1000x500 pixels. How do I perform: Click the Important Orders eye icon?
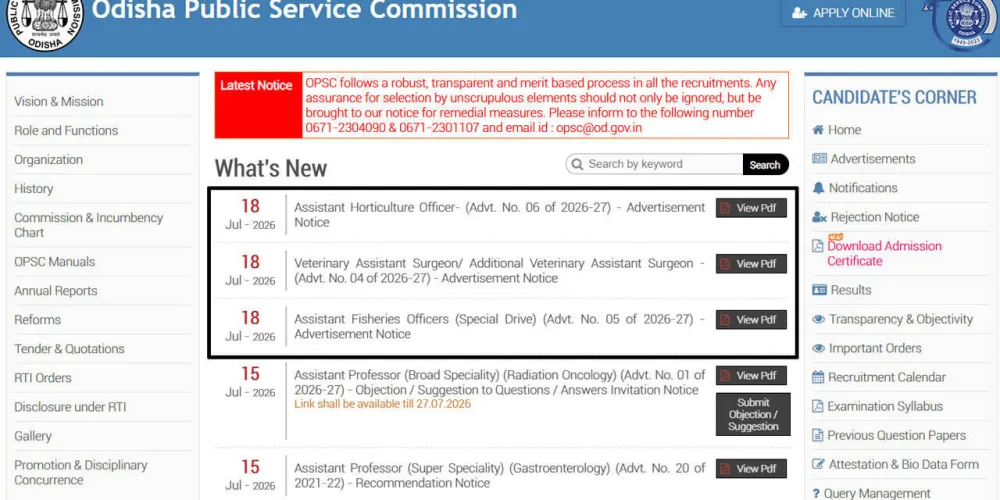[x=819, y=349]
